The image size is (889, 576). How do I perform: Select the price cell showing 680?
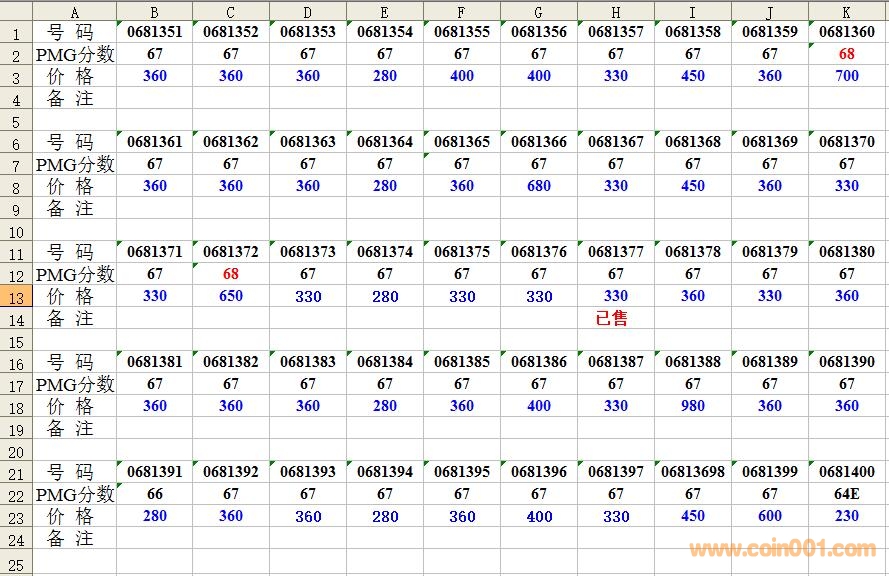[x=539, y=186]
